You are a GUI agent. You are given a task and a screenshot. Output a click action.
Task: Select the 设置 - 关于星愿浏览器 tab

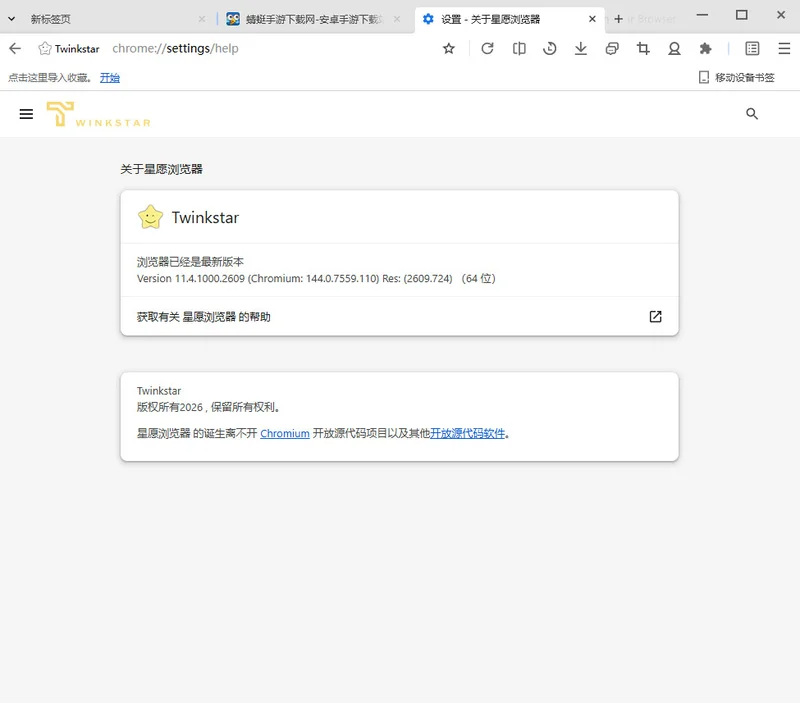tap(510, 19)
